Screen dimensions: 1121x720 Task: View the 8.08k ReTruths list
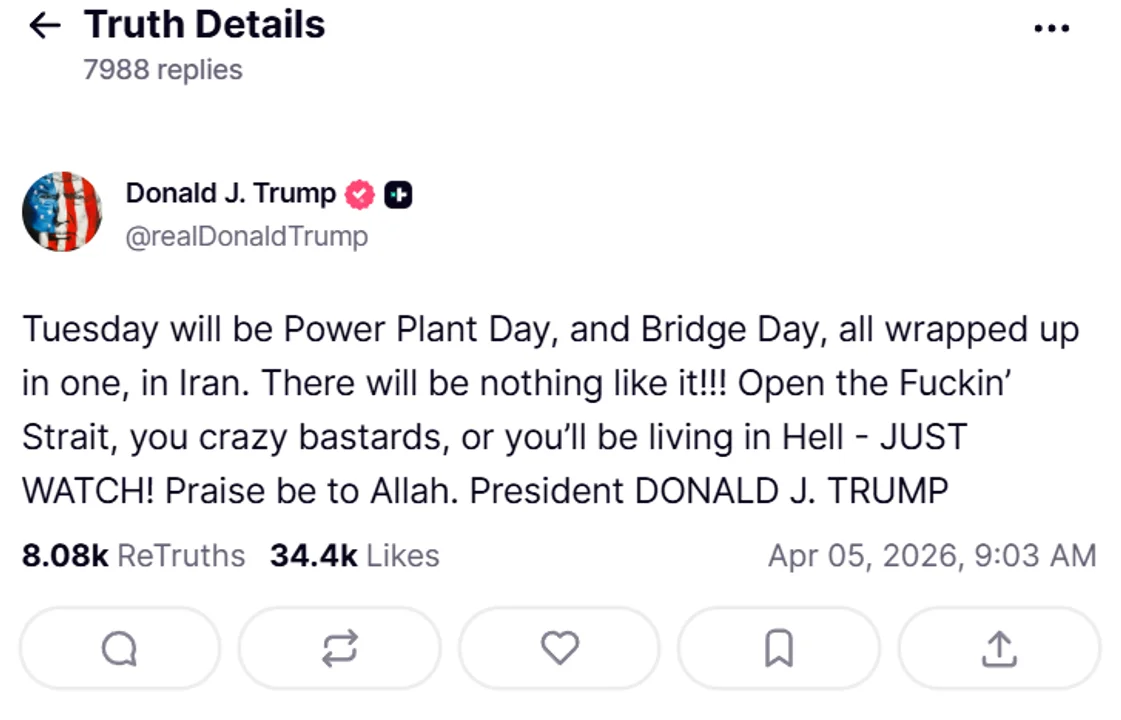tap(133, 556)
